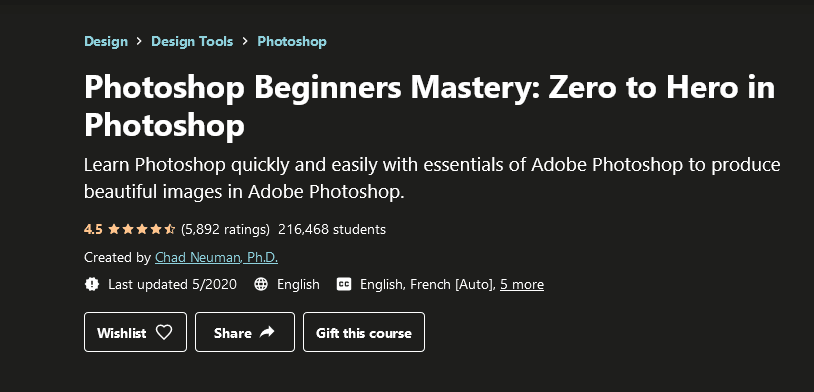Click the course title heading

[429, 106]
